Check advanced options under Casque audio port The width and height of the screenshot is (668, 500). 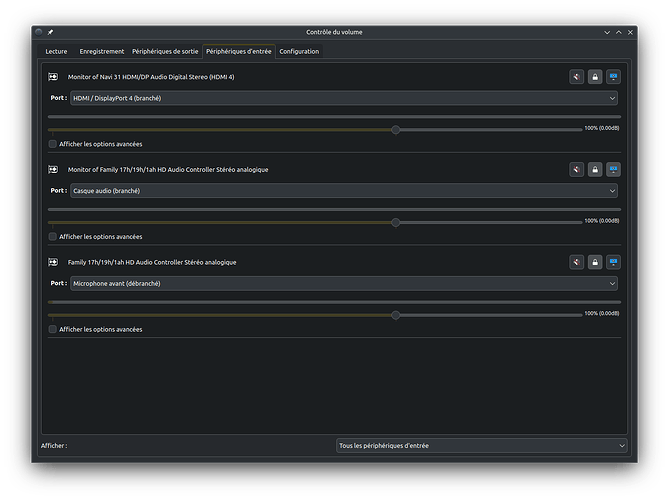[x=53, y=237]
